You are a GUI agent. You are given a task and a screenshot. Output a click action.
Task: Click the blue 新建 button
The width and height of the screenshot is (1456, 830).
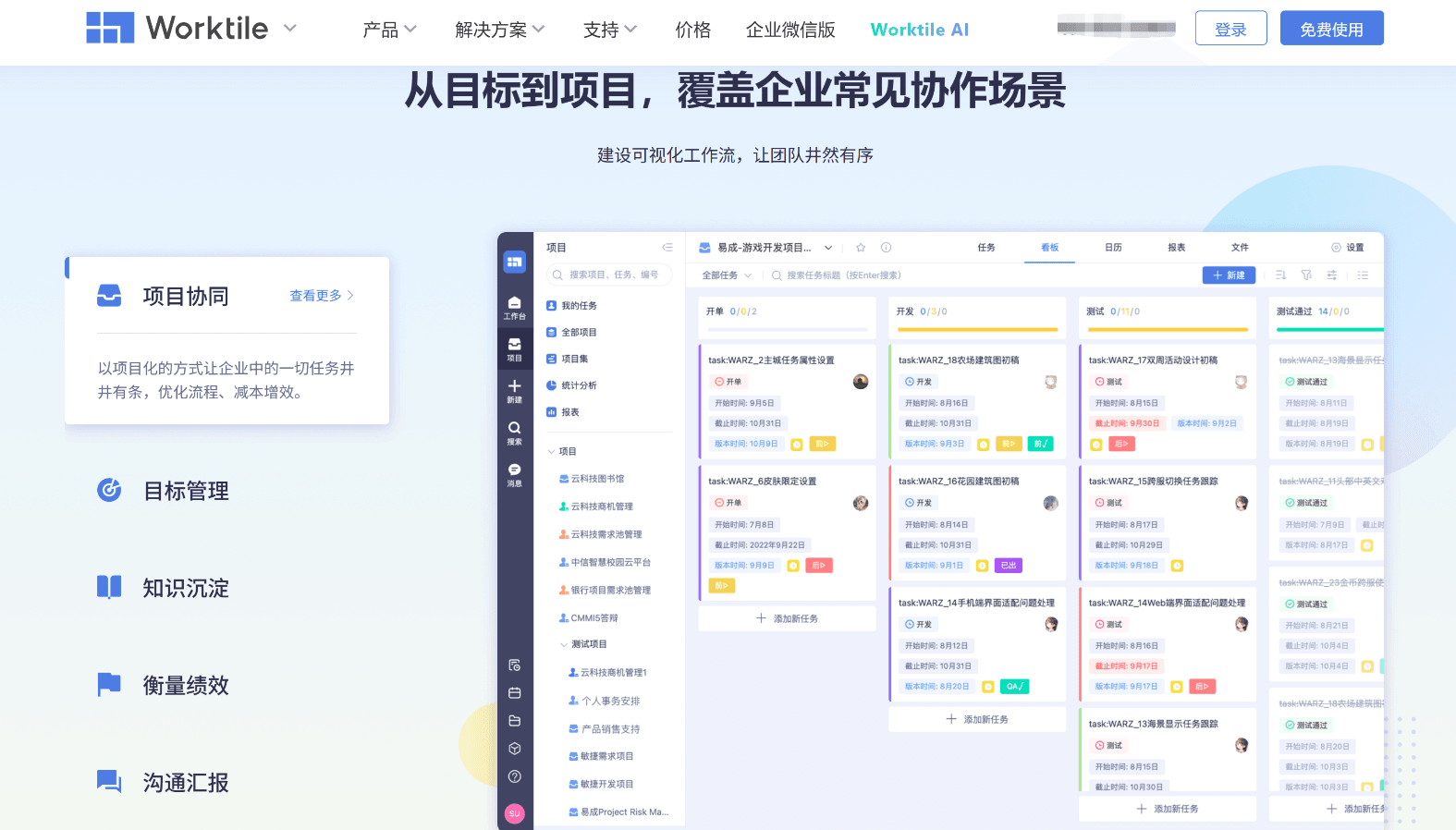click(1229, 275)
